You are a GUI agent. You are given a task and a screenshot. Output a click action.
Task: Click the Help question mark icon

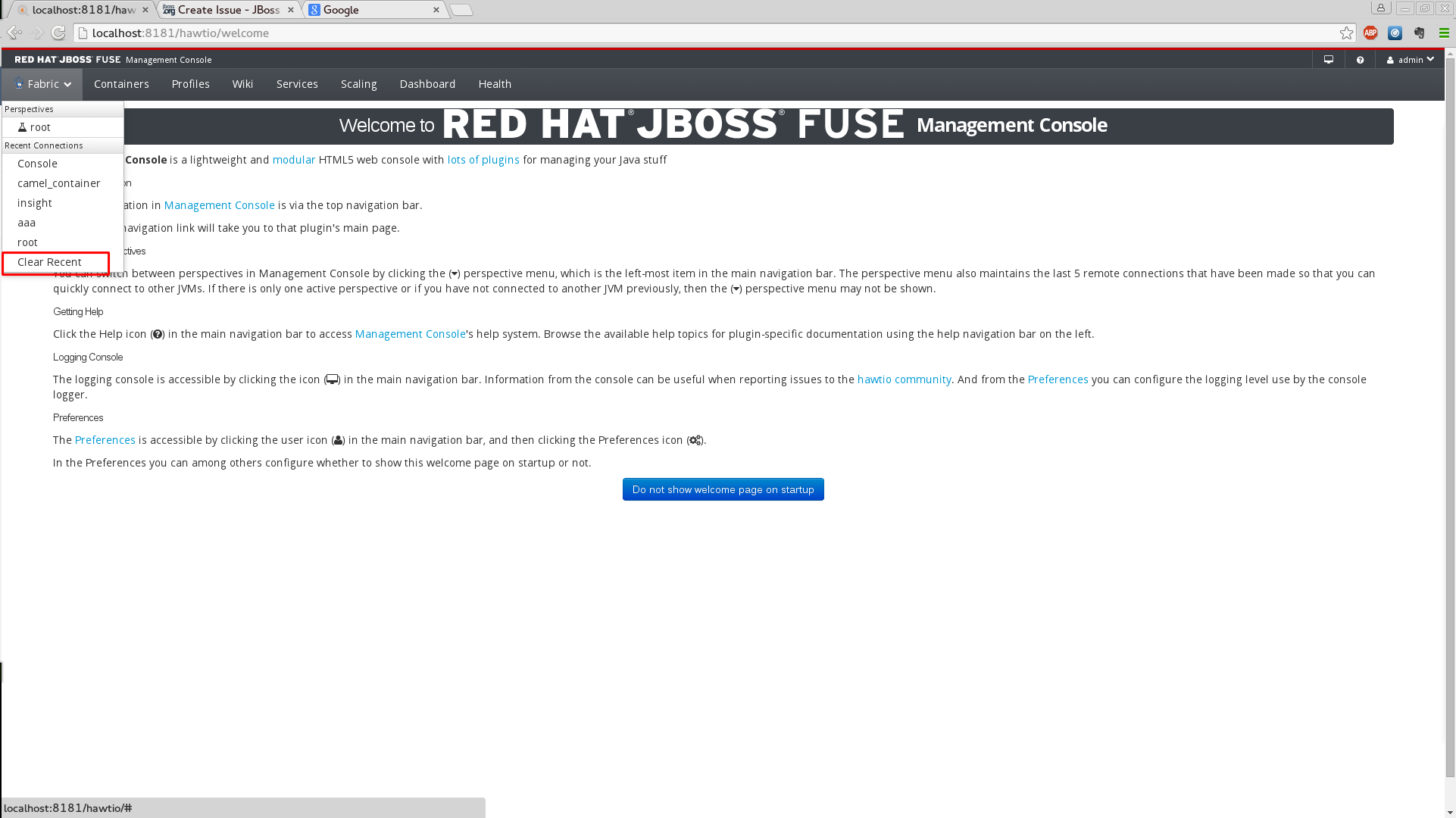[x=1360, y=60]
